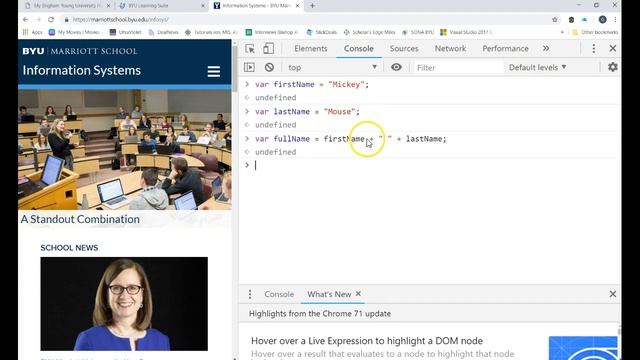Click the browser forward arrow

(x=38, y=19)
